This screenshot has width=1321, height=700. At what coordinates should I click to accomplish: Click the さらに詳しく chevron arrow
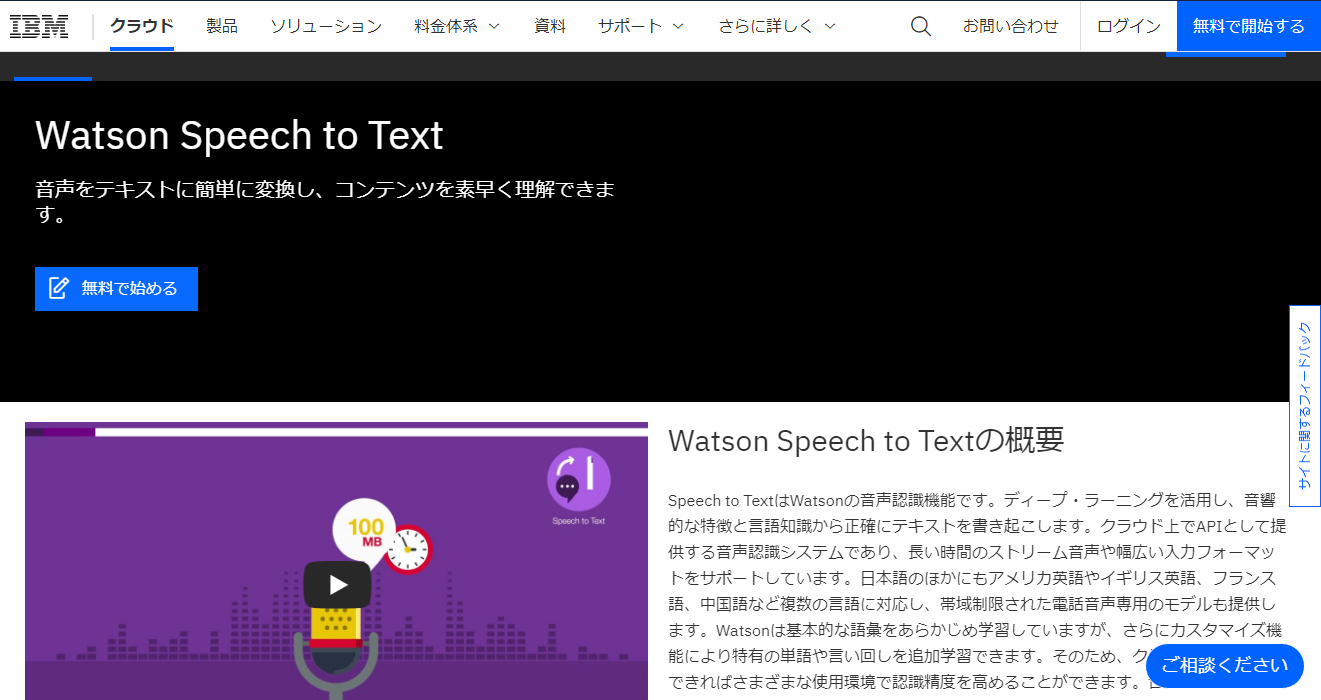pyautogui.click(x=829, y=27)
